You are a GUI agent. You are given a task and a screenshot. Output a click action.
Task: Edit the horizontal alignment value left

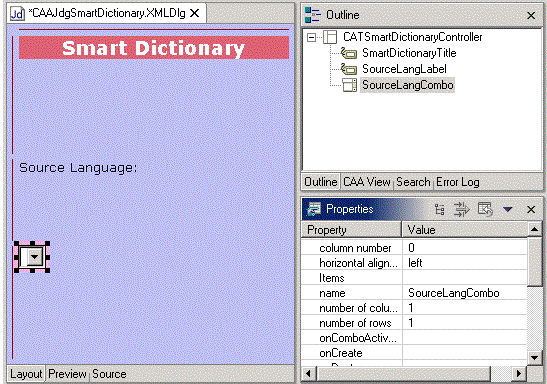click(465, 263)
